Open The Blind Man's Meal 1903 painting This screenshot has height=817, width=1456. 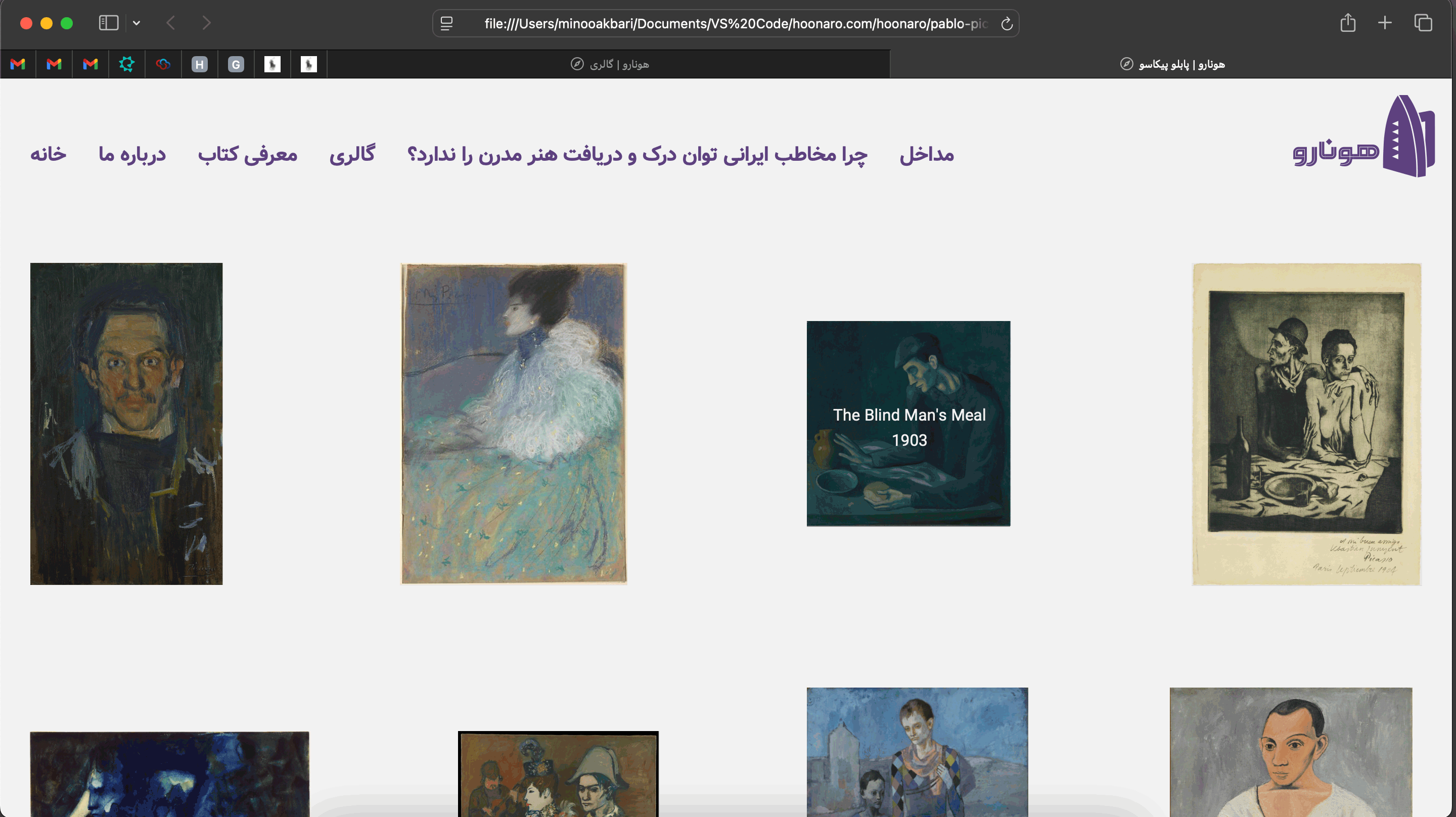[x=908, y=424]
